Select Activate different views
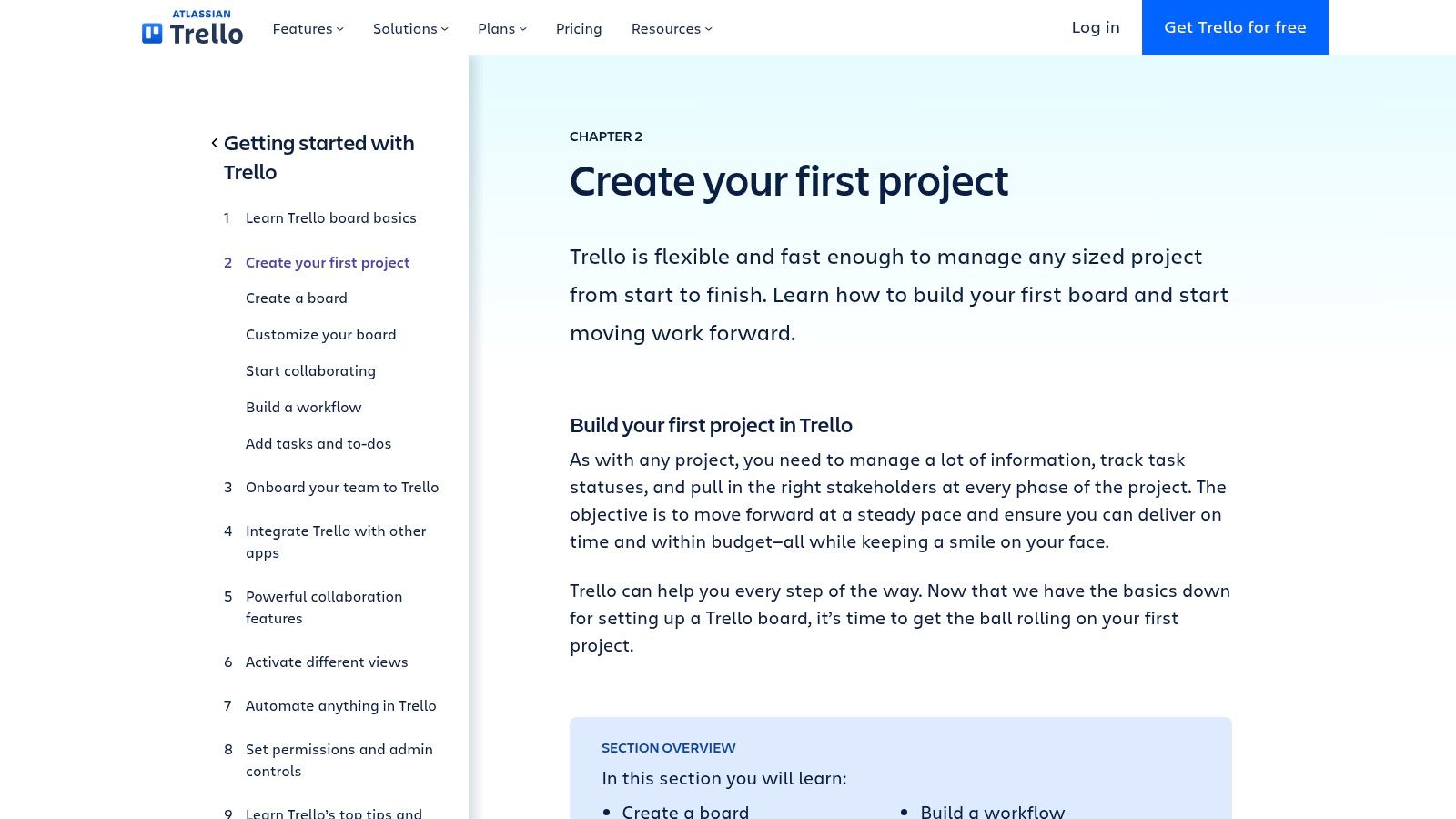The image size is (1456, 819). click(x=326, y=662)
